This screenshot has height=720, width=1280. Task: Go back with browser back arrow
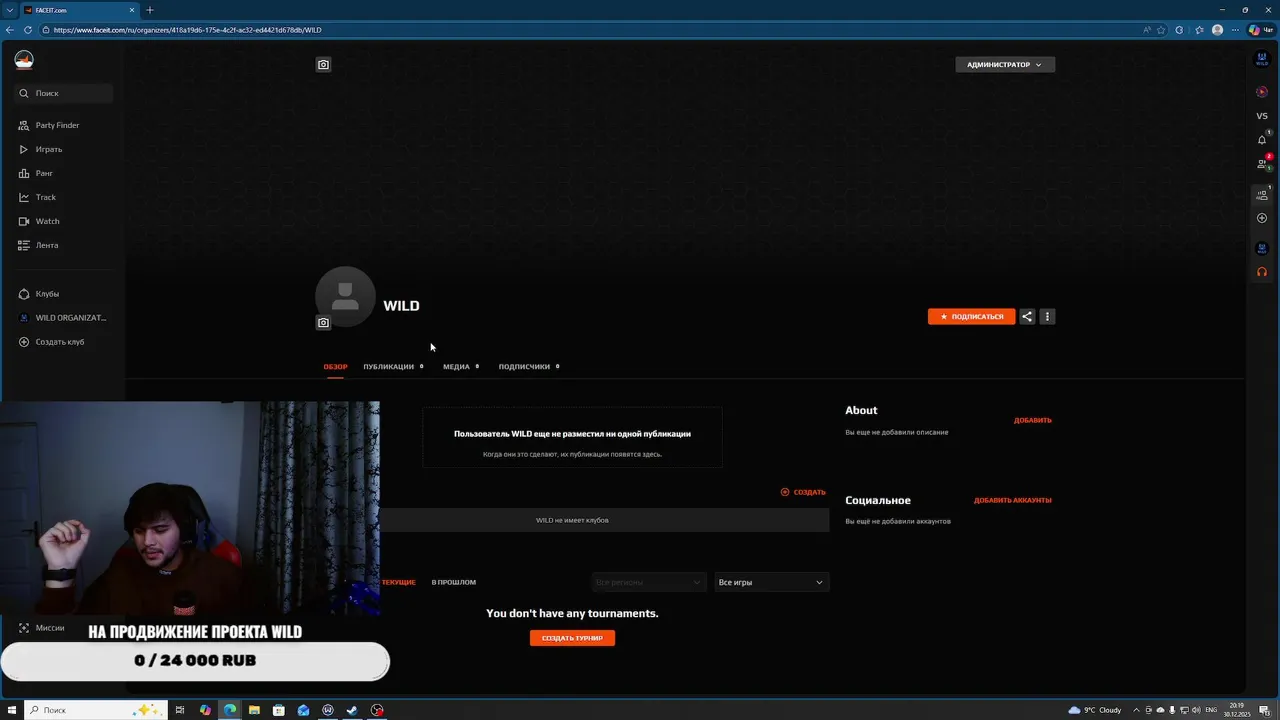(x=10, y=30)
